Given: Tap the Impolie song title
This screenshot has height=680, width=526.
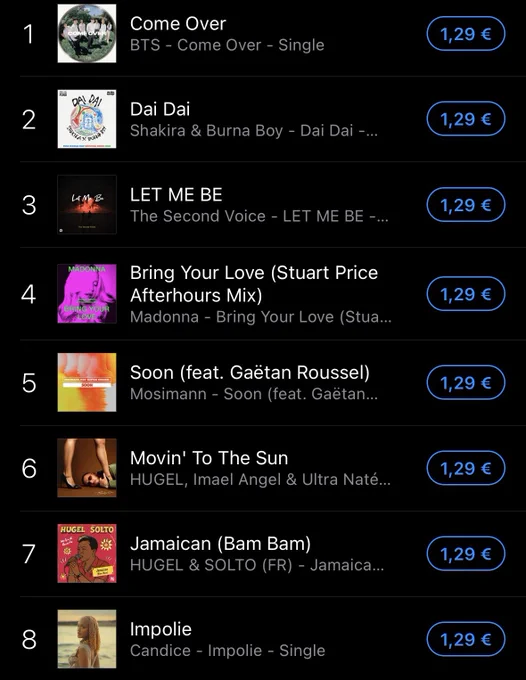Looking at the screenshot, I should [160, 629].
